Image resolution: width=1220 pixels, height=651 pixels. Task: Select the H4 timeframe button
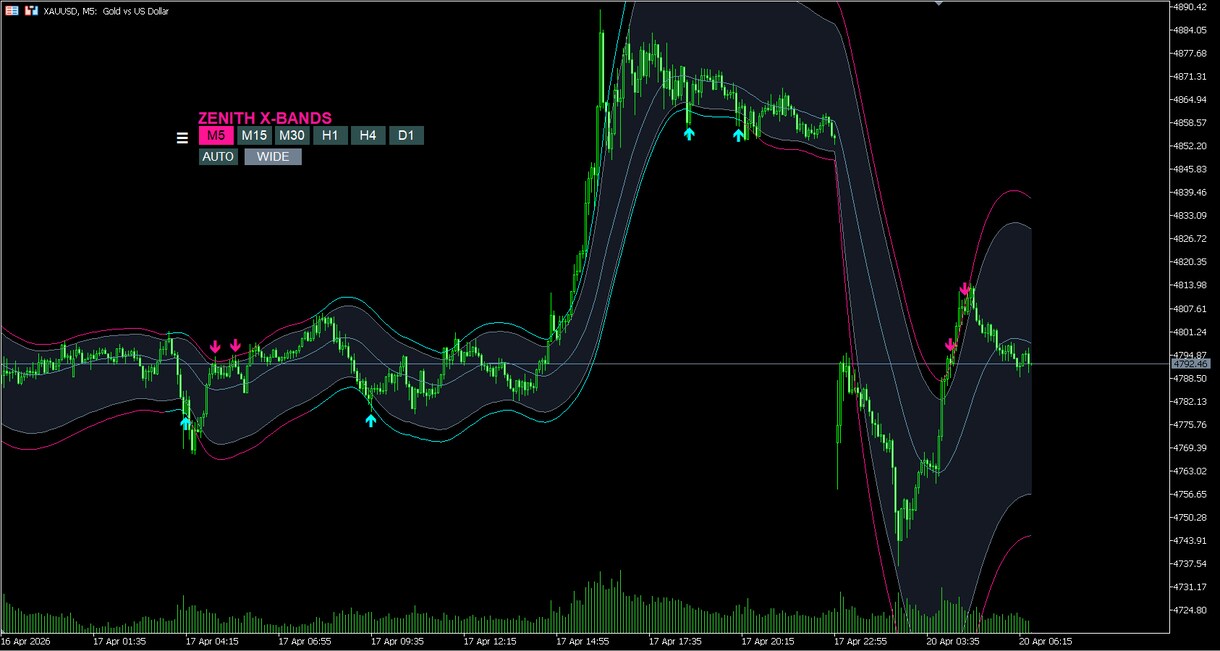tap(368, 136)
